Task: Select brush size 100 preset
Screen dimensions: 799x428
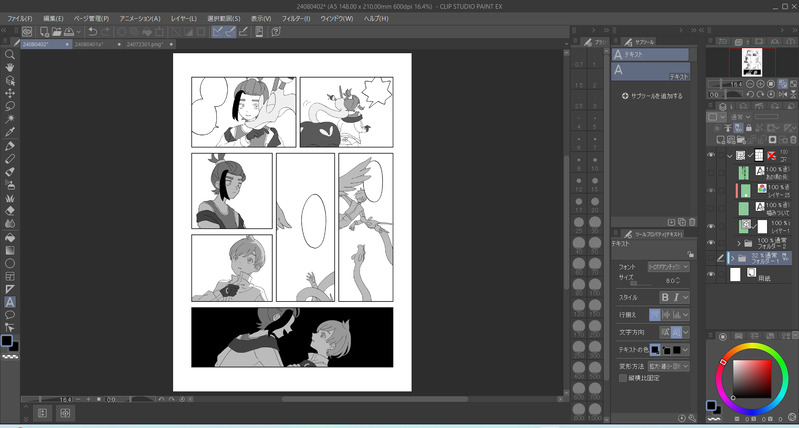Action: tap(595, 285)
